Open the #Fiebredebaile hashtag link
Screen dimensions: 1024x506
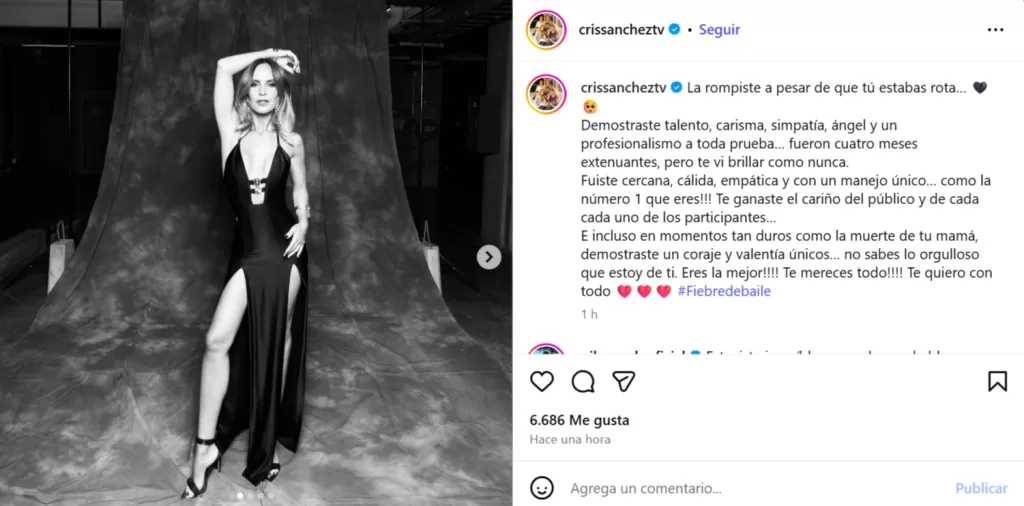click(x=724, y=291)
